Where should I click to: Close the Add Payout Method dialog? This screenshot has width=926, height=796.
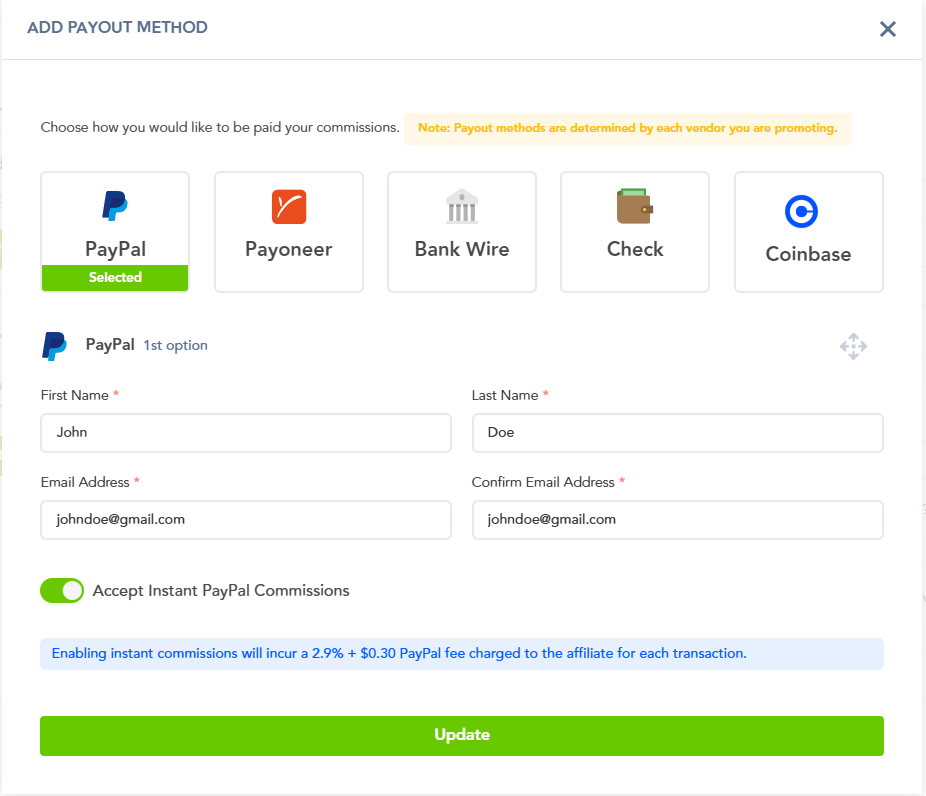pos(887,29)
